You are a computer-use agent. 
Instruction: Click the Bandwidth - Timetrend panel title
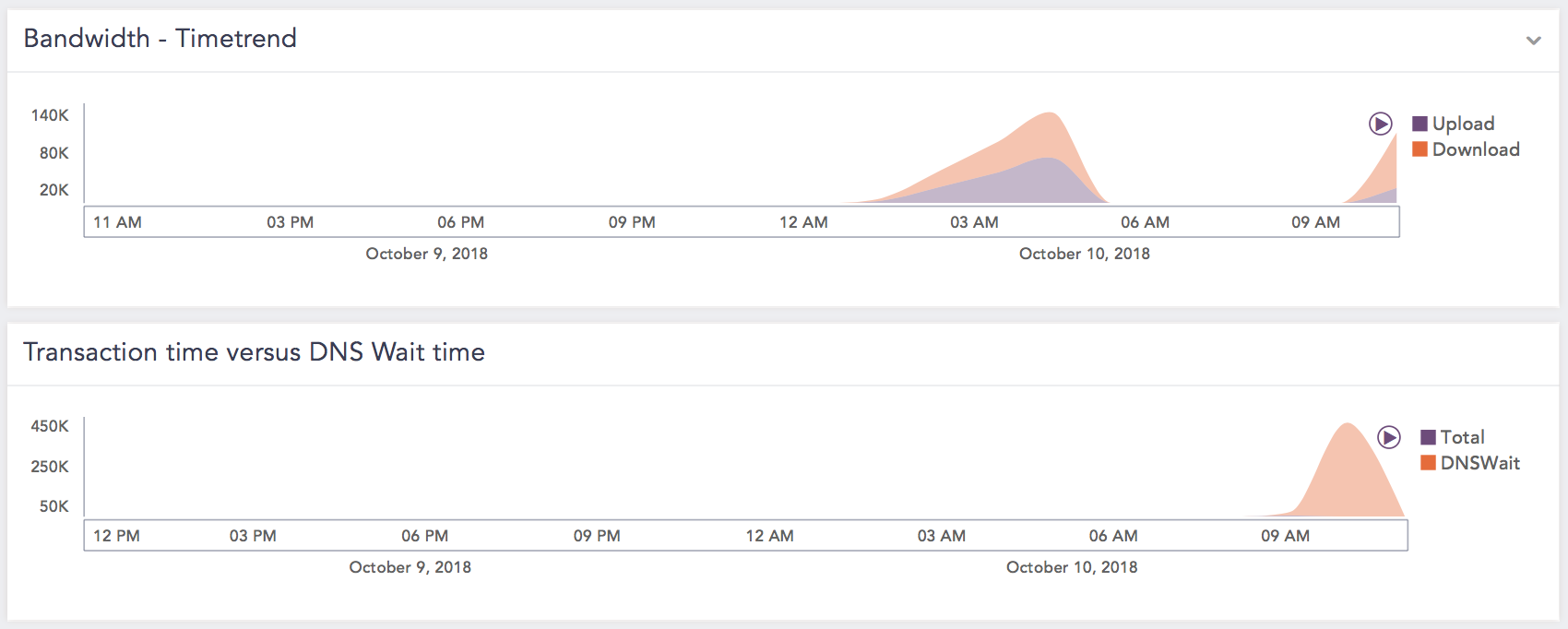pos(160,38)
